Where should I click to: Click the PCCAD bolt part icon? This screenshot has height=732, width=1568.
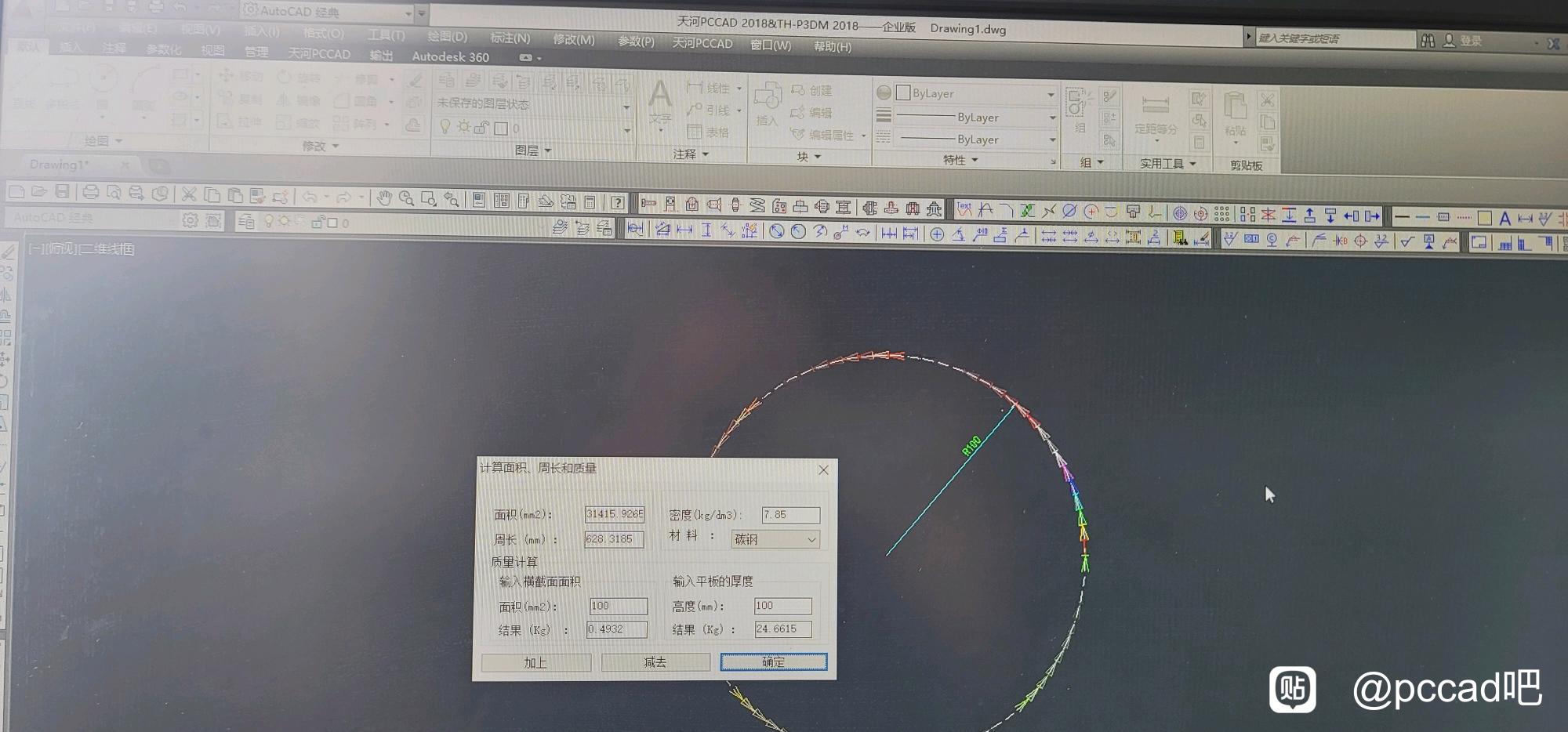coord(648,204)
